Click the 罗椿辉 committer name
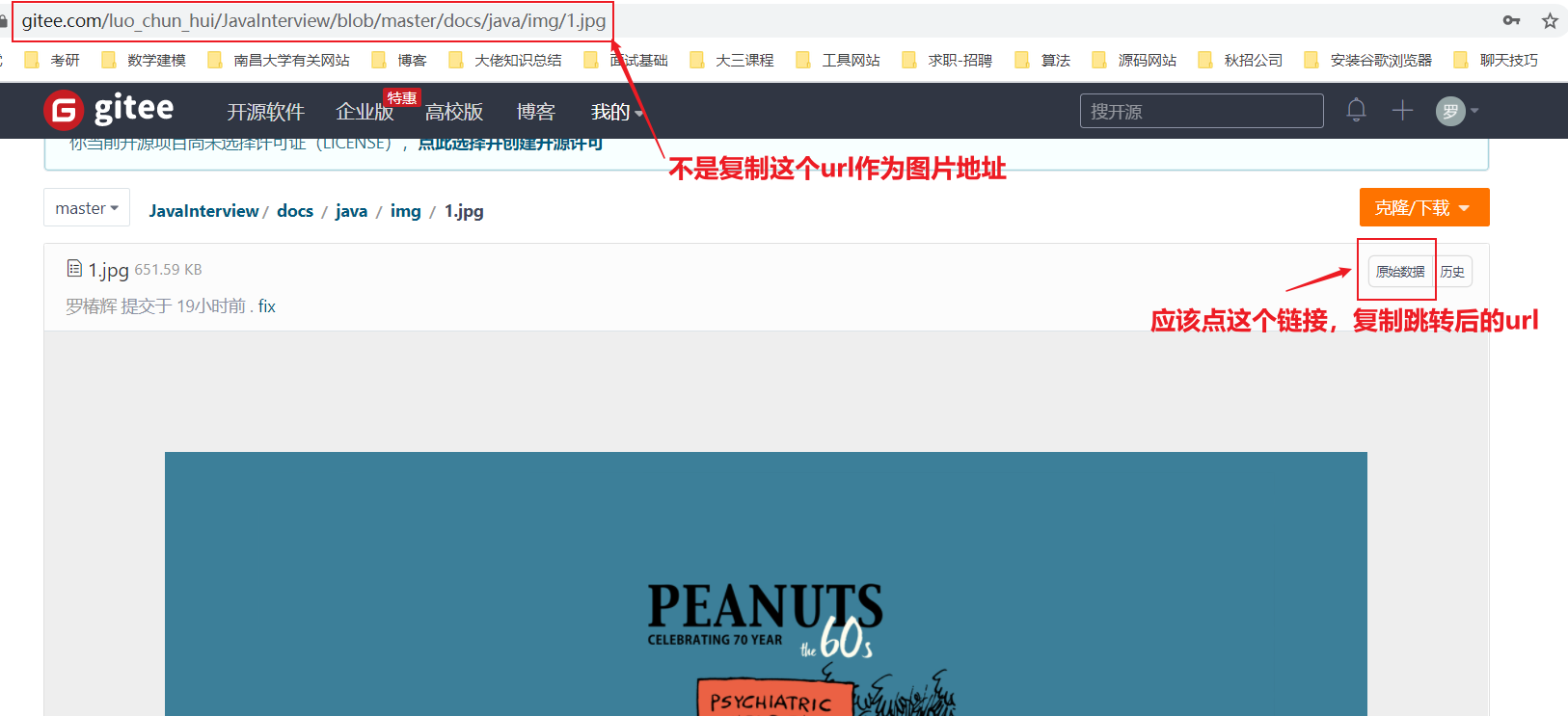1568x716 pixels. tap(91, 306)
